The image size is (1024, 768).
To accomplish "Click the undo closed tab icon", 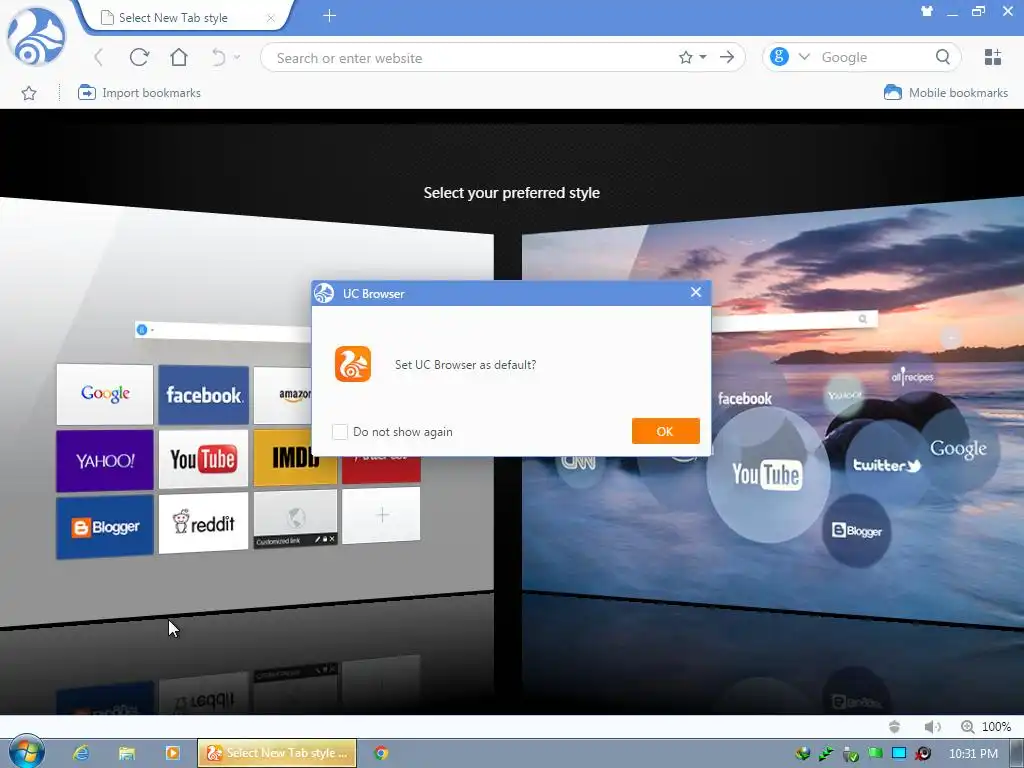I will pyautogui.click(x=219, y=57).
